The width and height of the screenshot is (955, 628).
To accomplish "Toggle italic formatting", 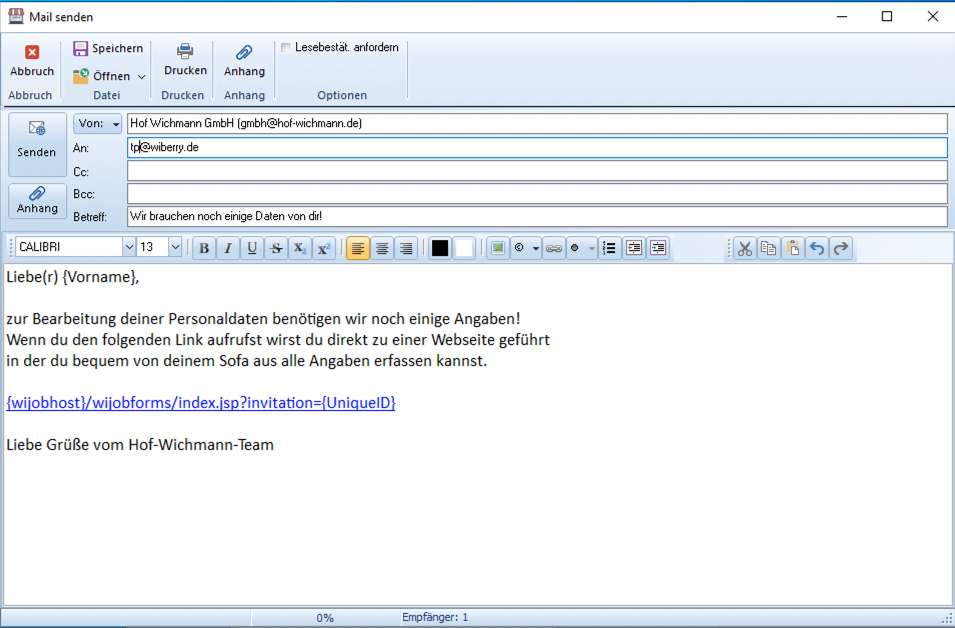I will (x=228, y=249).
